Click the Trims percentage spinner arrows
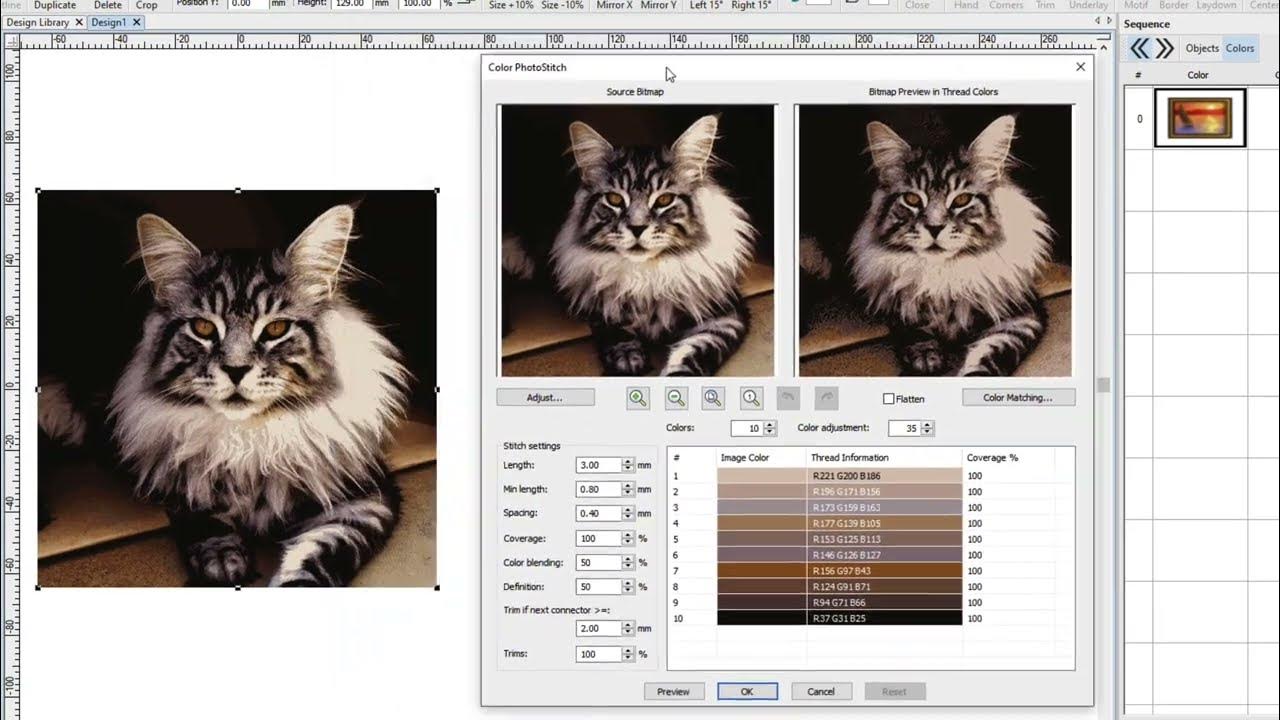The image size is (1280, 720). (x=628, y=654)
